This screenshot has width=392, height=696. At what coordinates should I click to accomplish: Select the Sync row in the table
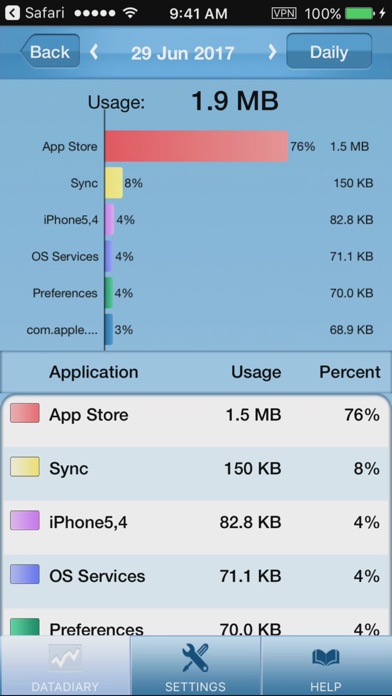click(196, 474)
